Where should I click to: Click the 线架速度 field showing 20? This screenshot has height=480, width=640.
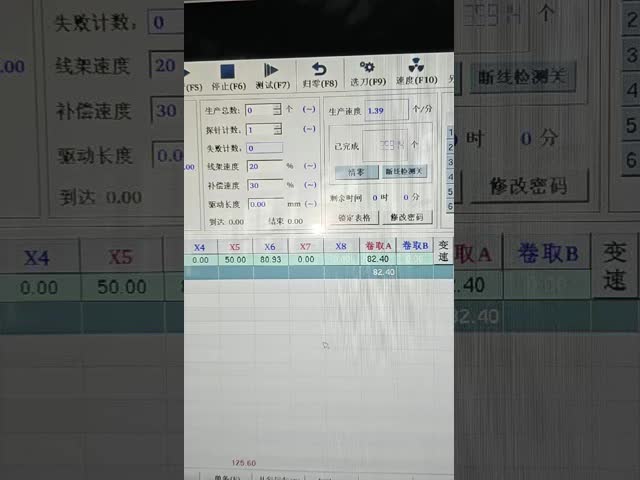pyautogui.click(x=265, y=166)
